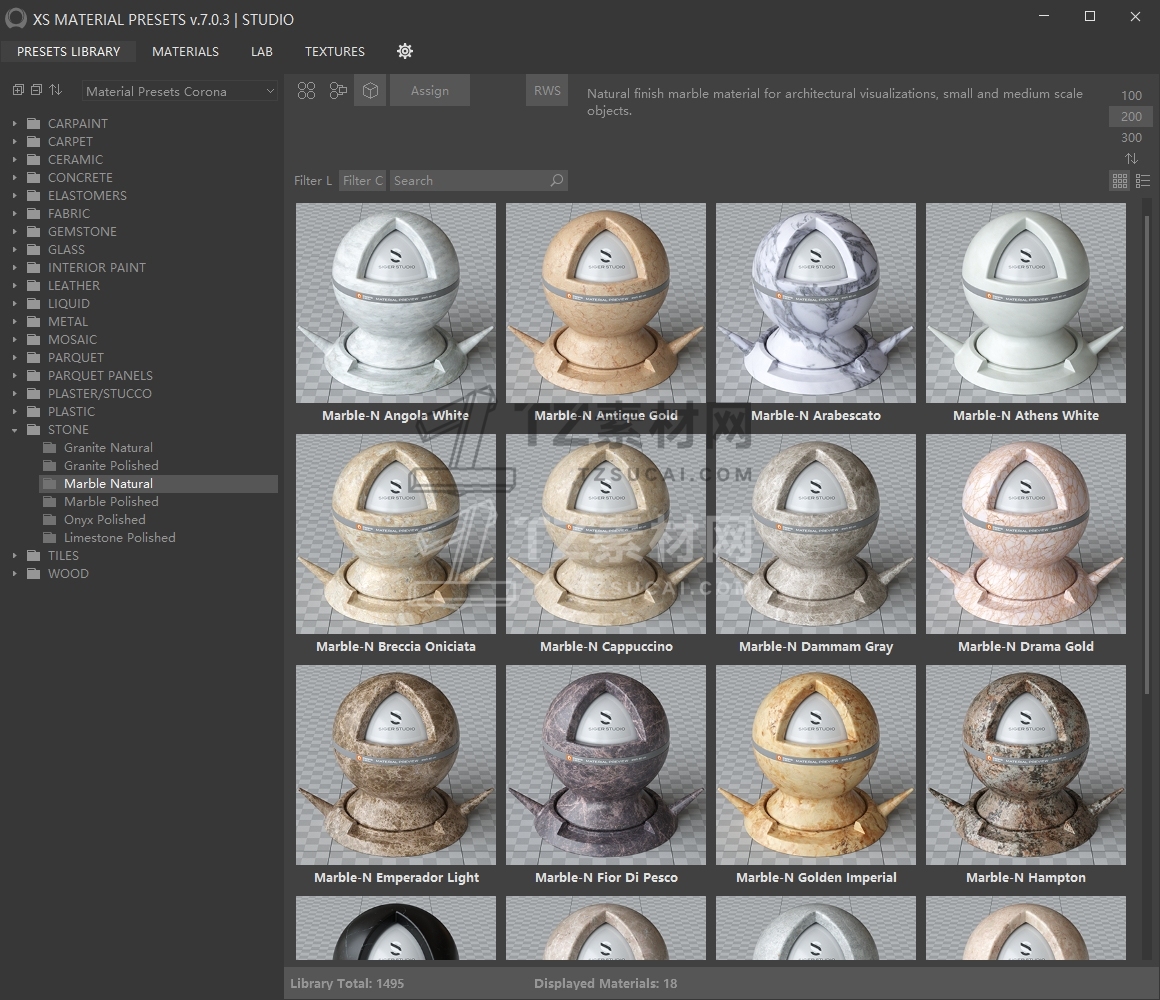Open the TEXTURES tab
The height and width of the screenshot is (1000, 1160).
tap(335, 51)
